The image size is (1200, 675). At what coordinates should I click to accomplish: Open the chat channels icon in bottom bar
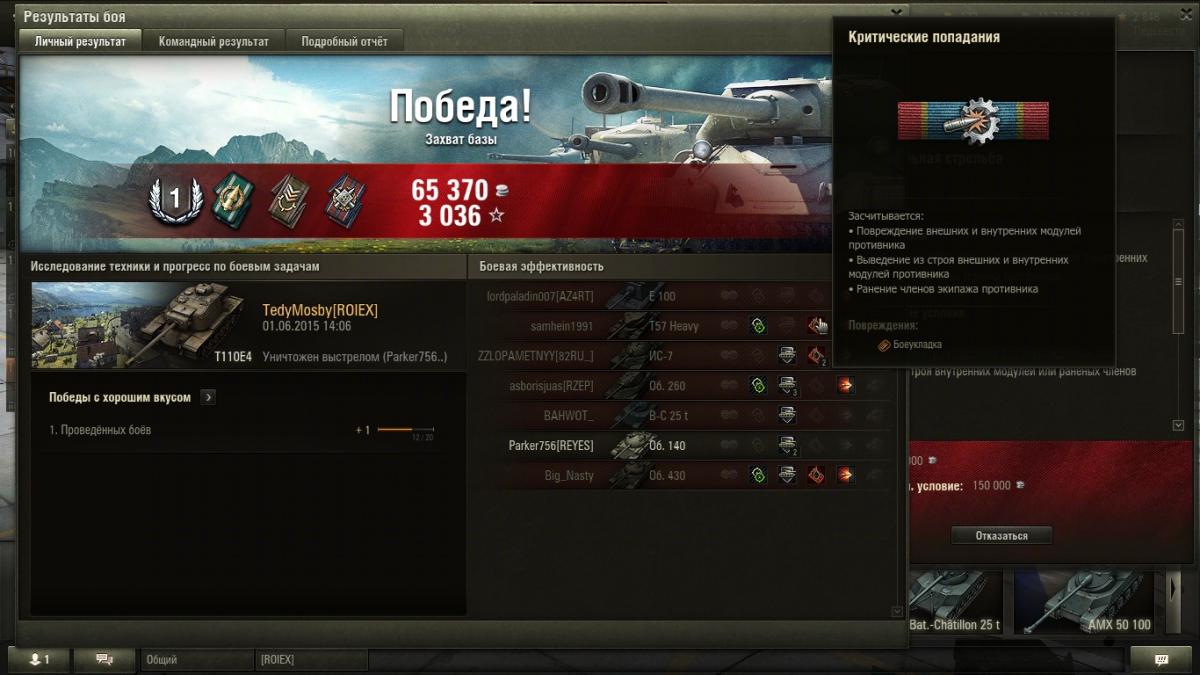[103, 659]
